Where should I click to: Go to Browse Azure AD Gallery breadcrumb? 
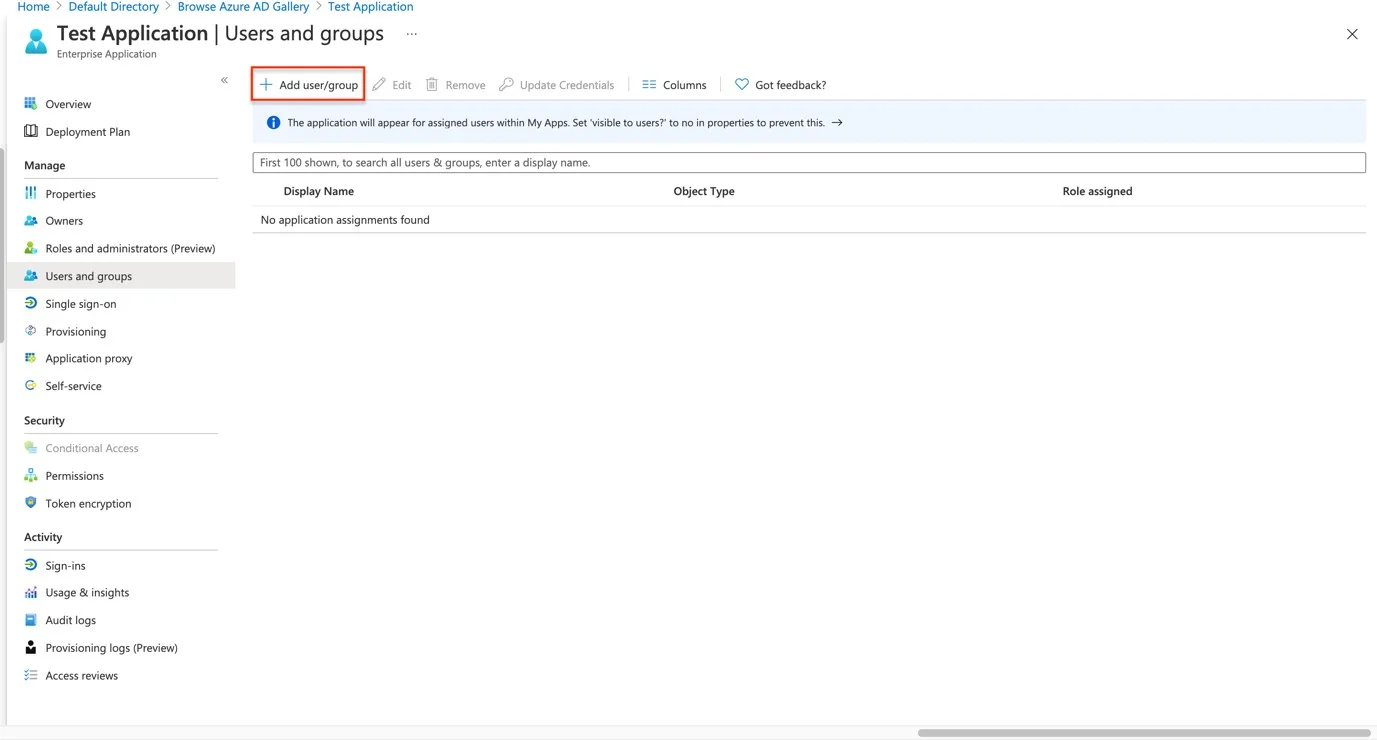coord(243,7)
